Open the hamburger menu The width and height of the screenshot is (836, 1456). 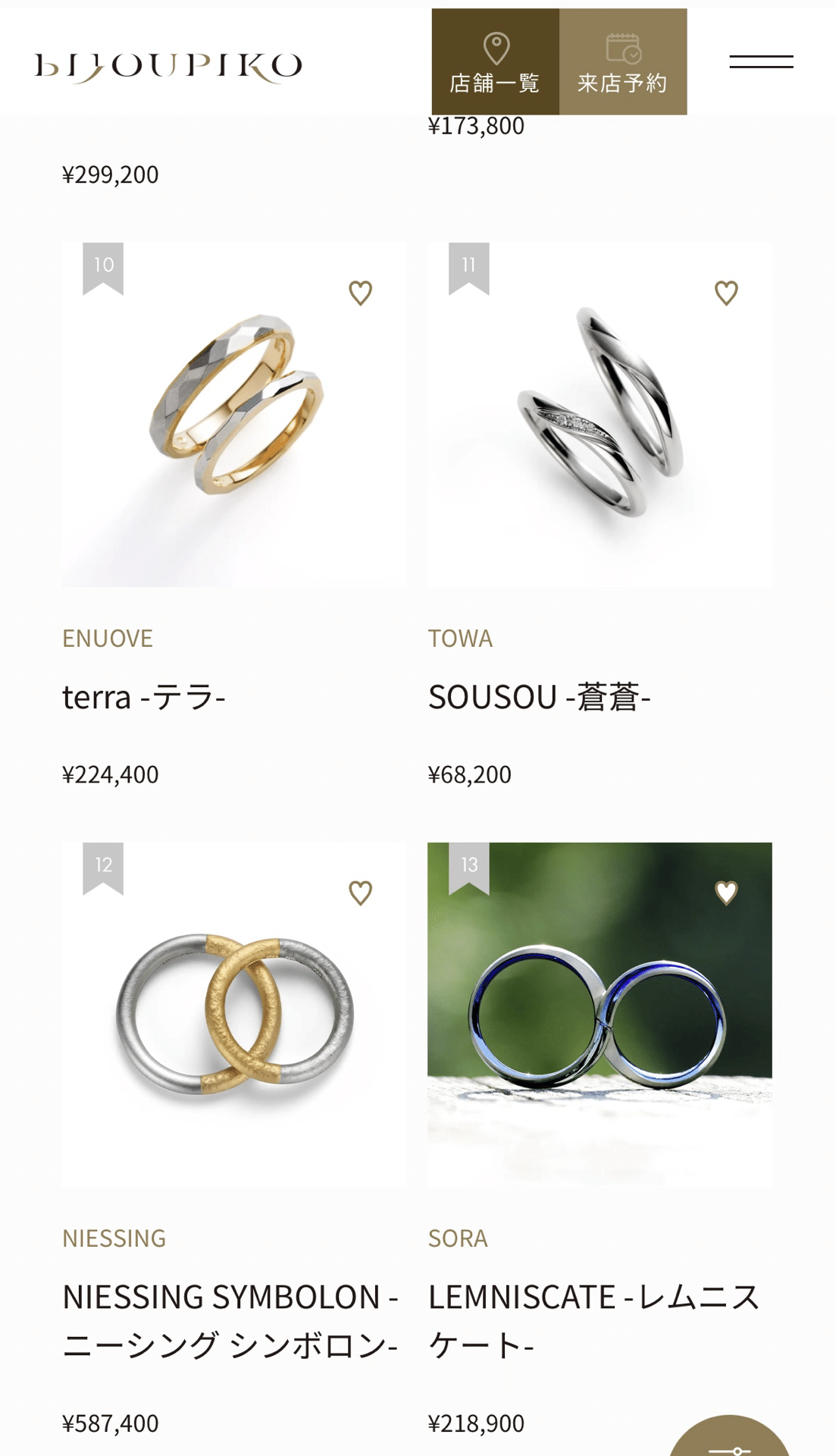tap(761, 61)
